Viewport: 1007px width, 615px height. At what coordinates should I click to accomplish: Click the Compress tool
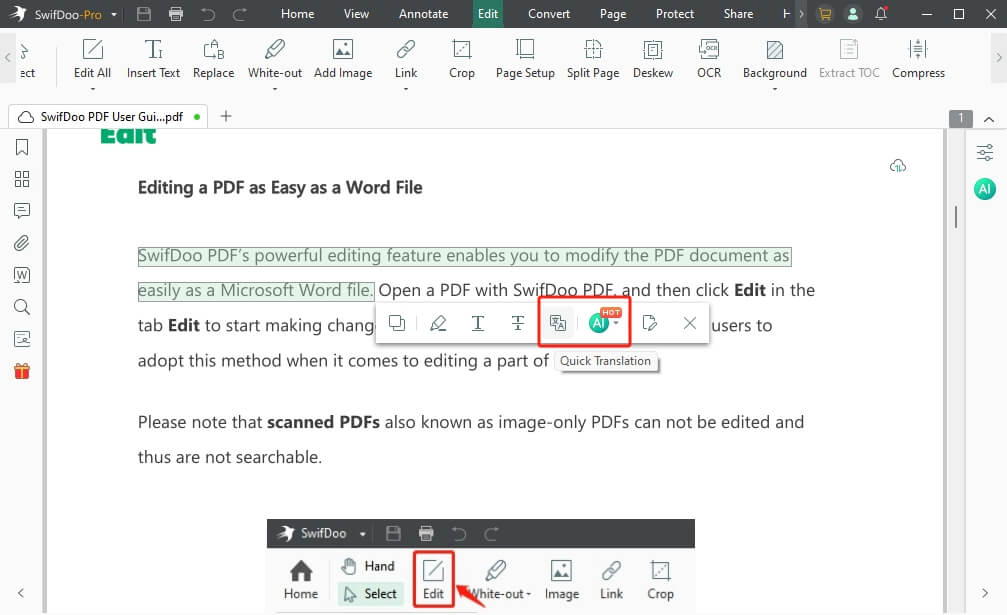click(x=918, y=58)
